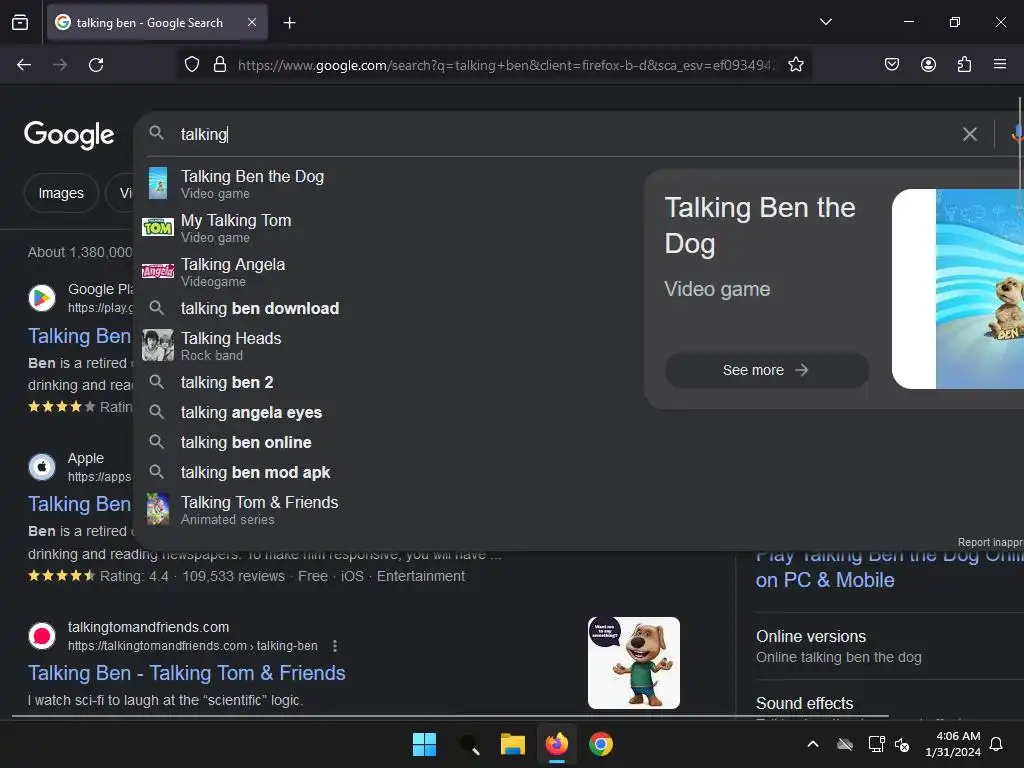The height and width of the screenshot is (768, 1024).
Task: Click the Google Play result icon
Action: coord(42,298)
